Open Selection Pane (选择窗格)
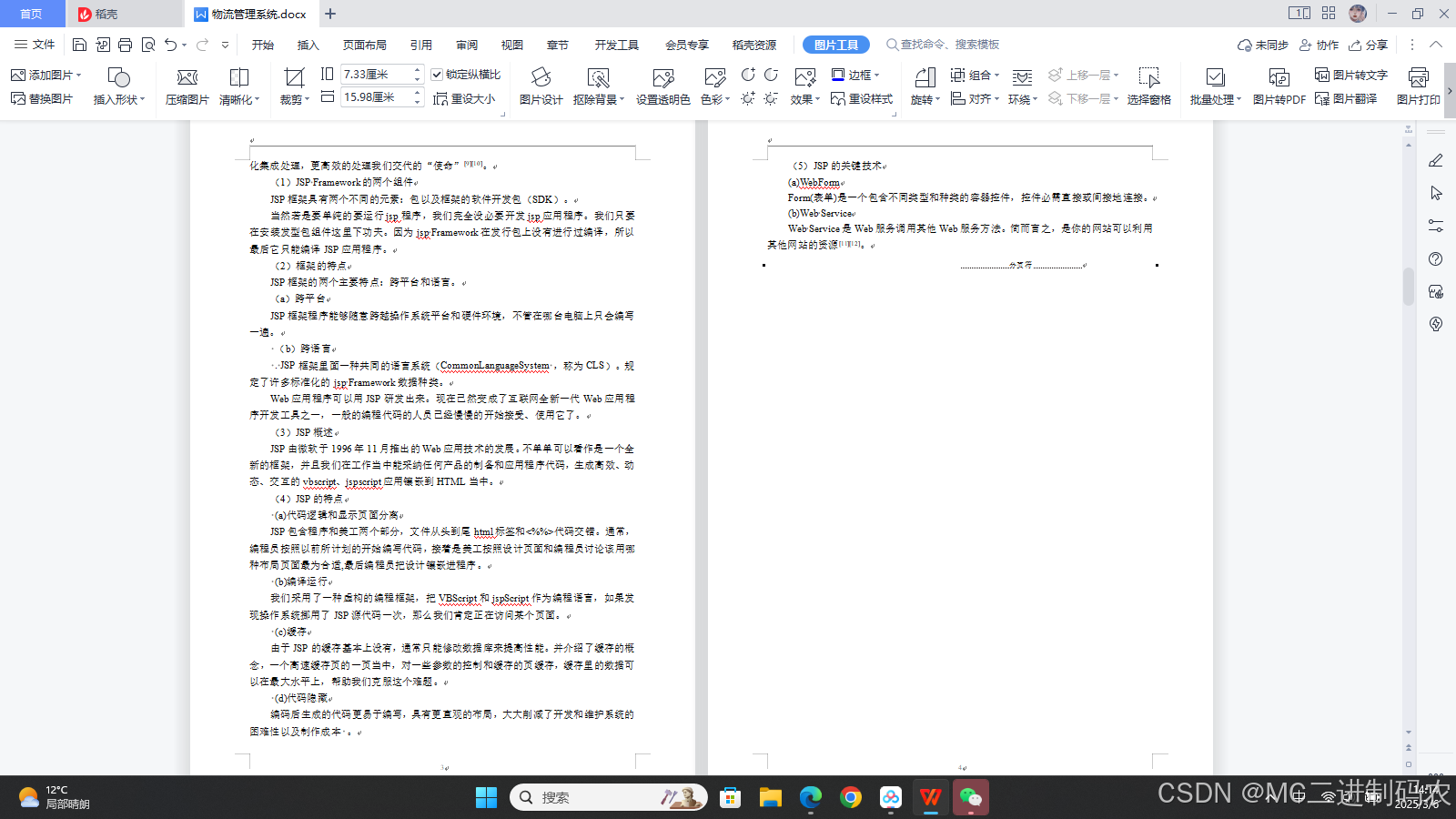The width and height of the screenshot is (1456, 819). [1148, 86]
